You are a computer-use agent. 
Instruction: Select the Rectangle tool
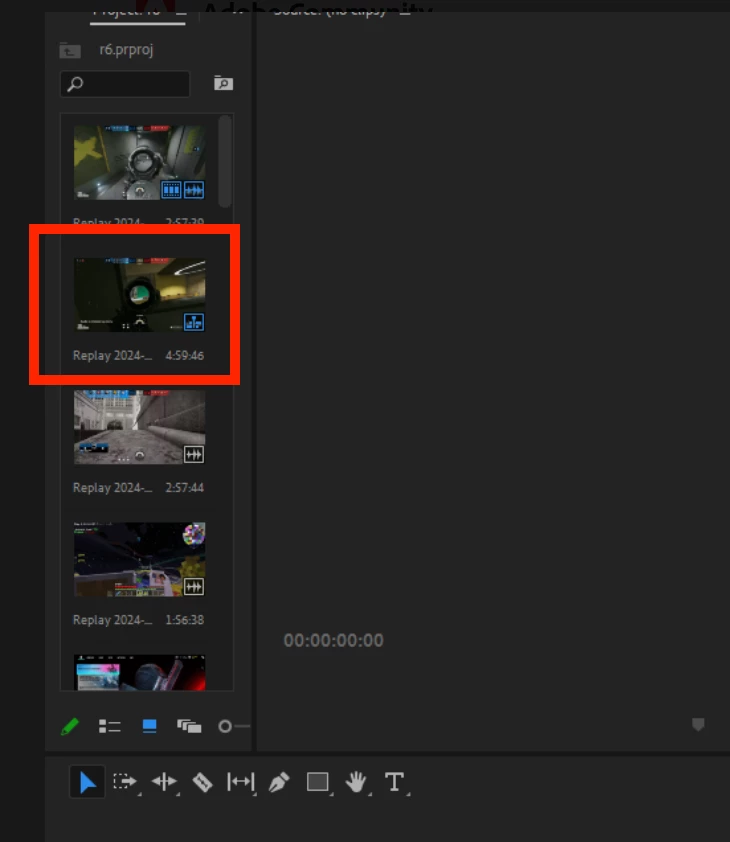click(317, 782)
